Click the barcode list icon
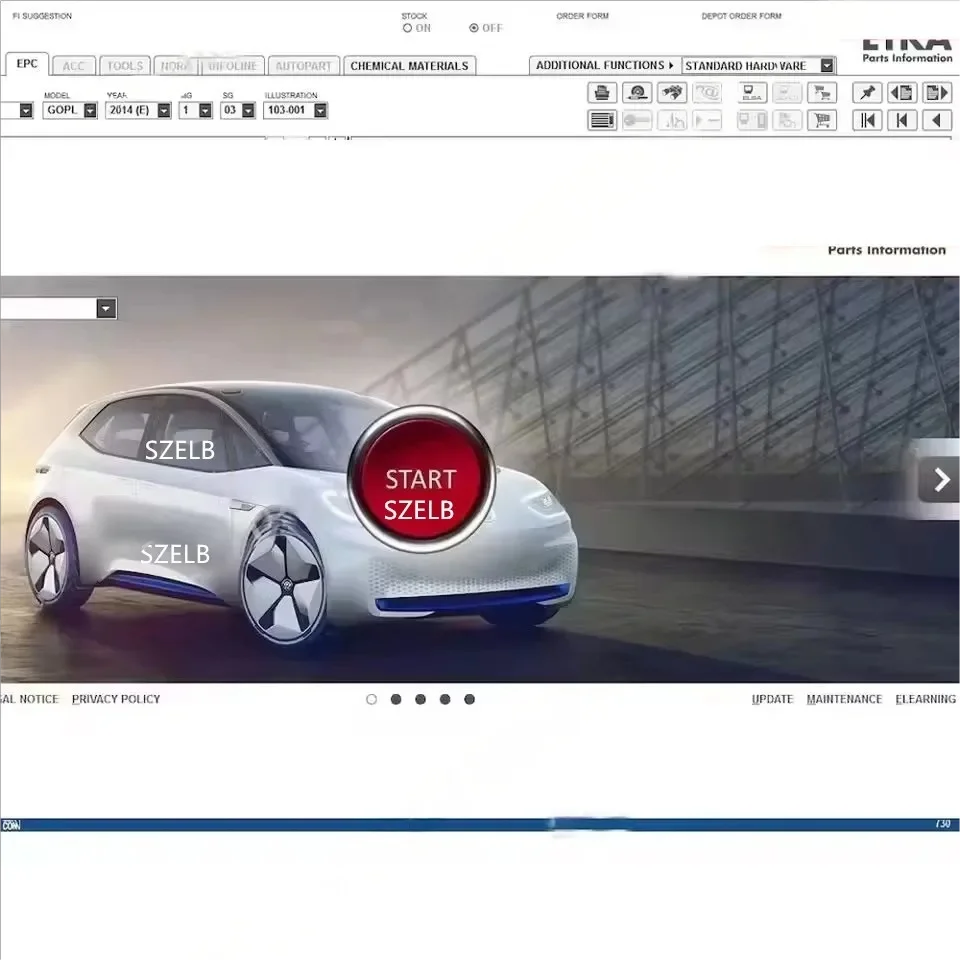 [x=602, y=121]
